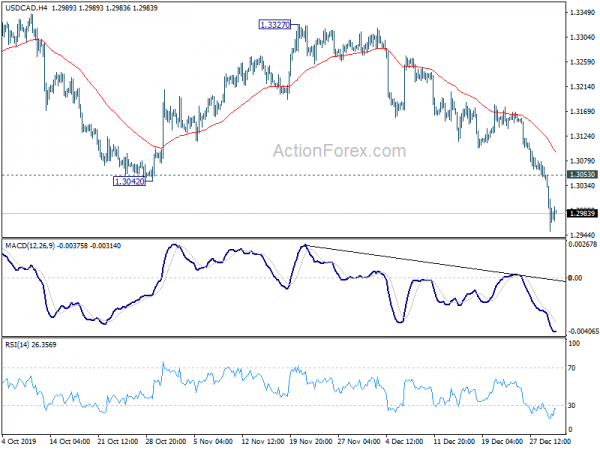Click the 14 Oct 04:00 time label

(x=69, y=441)
